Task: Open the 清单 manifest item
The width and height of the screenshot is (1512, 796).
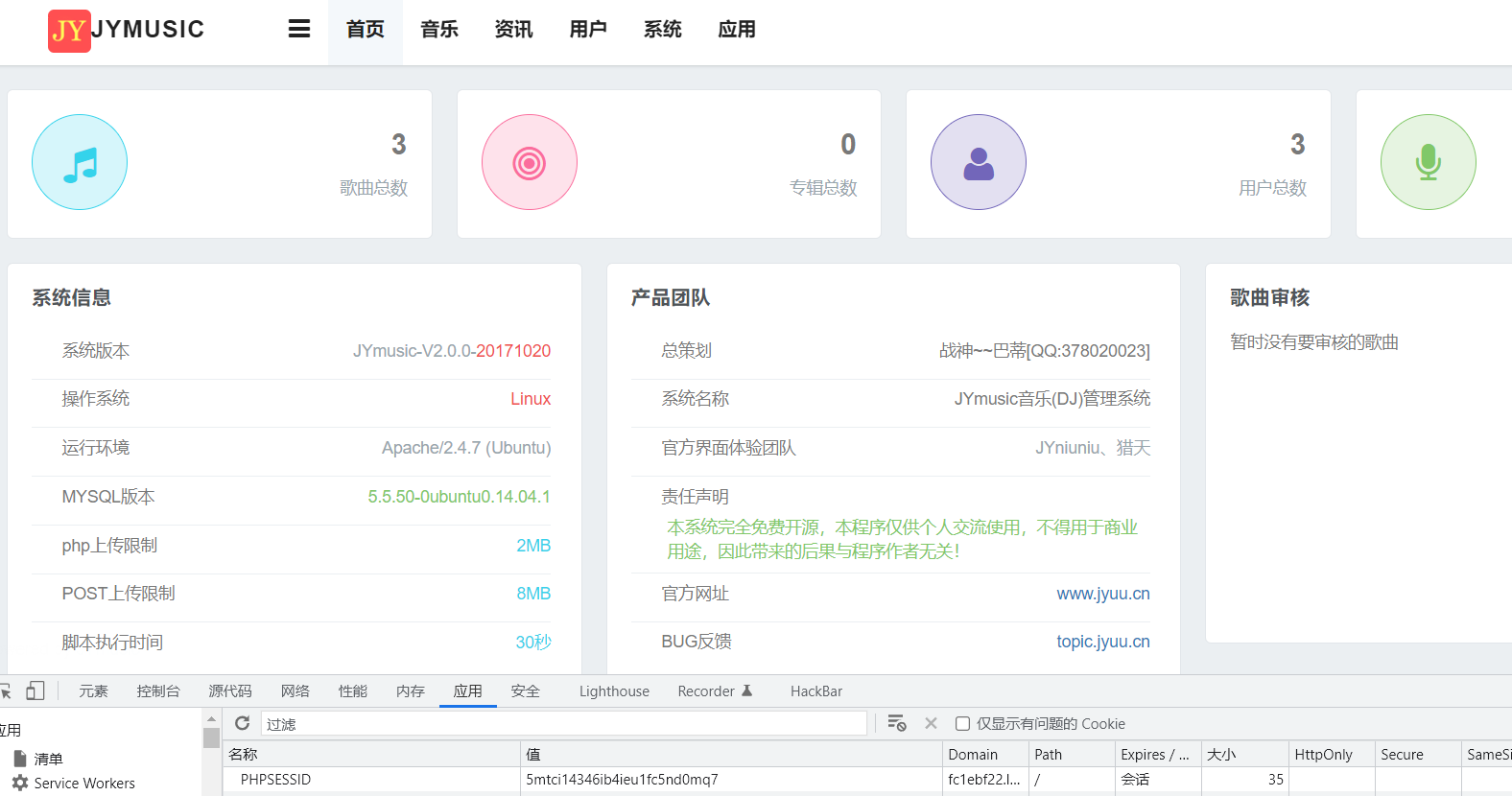Action: coord(38,759)
